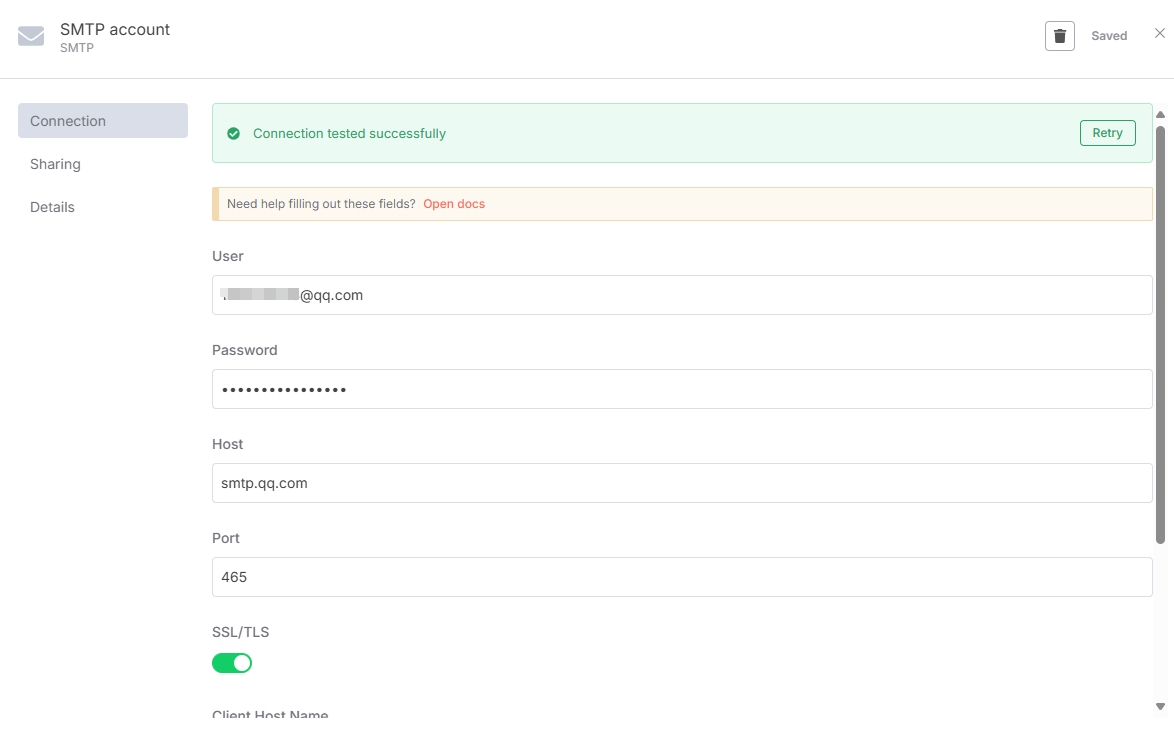Click the SMTP account title name
1174x729 pixels.
pos(115,29)
